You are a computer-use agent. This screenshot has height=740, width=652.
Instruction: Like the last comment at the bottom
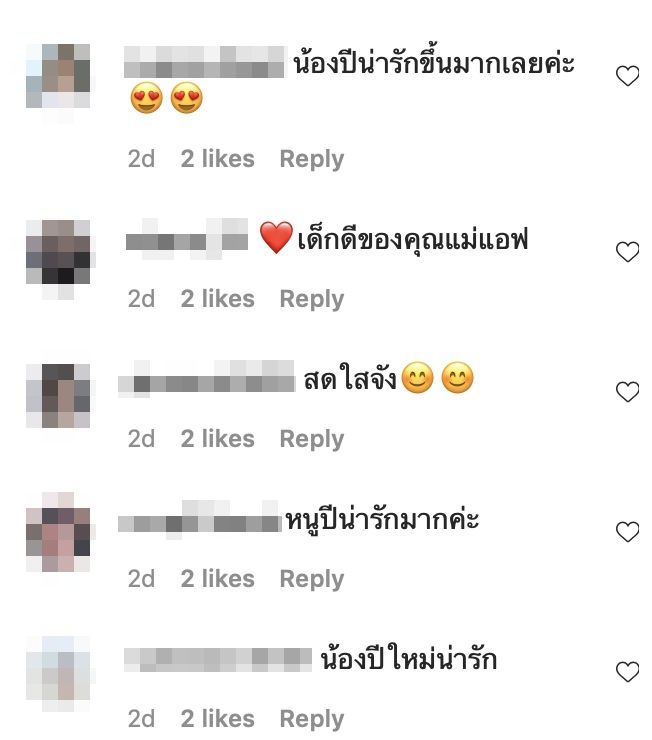[x=627, y=672]
